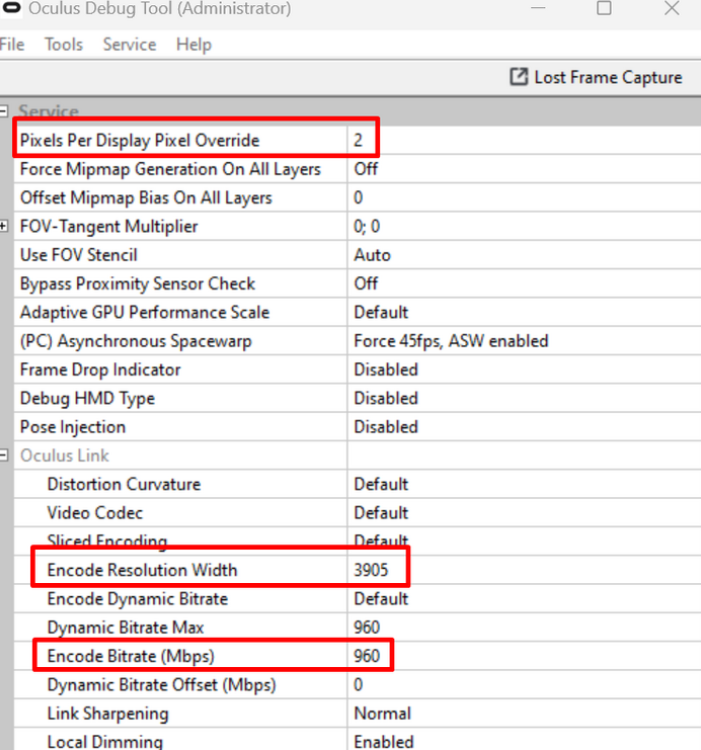Screen dimensions: 701x750
Task: Select the Bypass Proximity Sensor Check label
Action: [x=137, y=284]
